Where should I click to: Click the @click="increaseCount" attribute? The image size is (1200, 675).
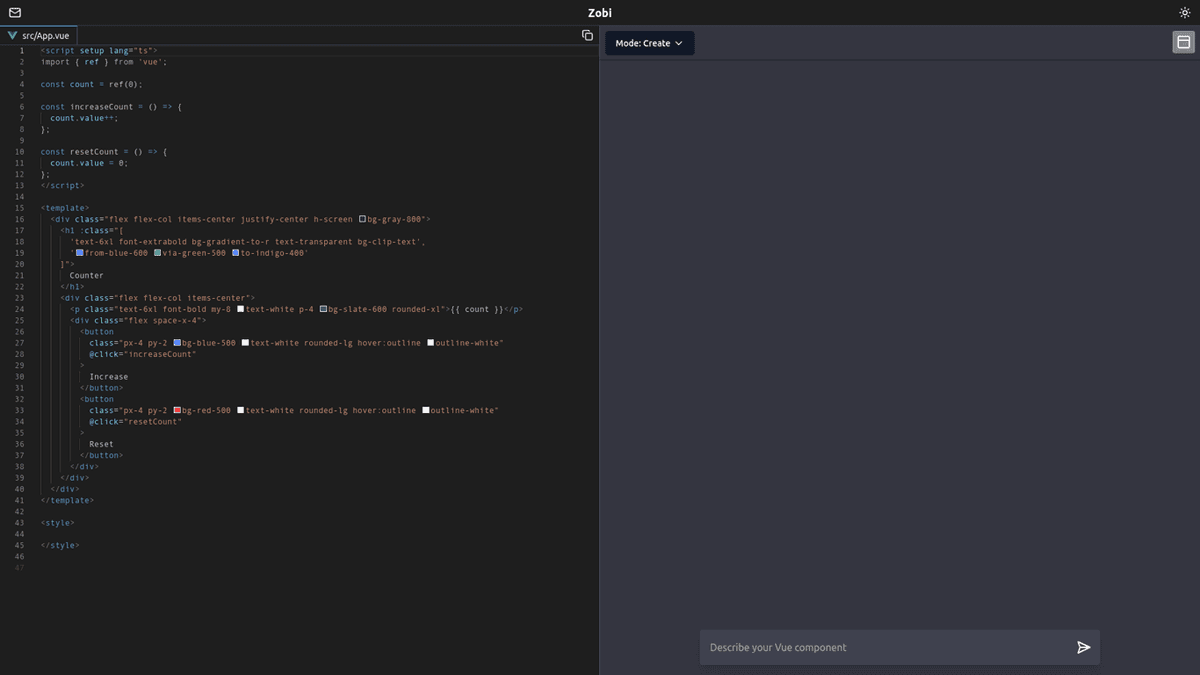point(142,354)
